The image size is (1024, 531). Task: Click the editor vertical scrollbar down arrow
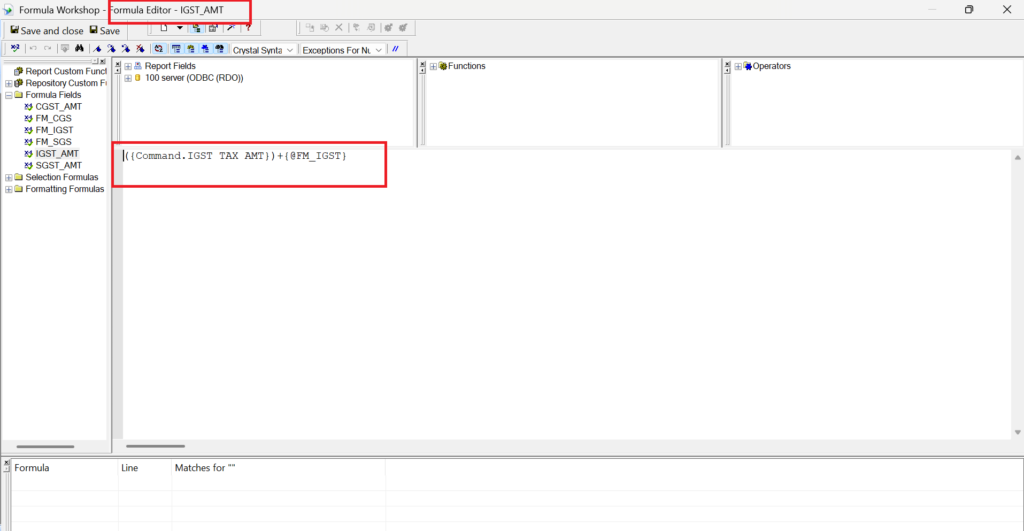click(x=1017, y=432)
